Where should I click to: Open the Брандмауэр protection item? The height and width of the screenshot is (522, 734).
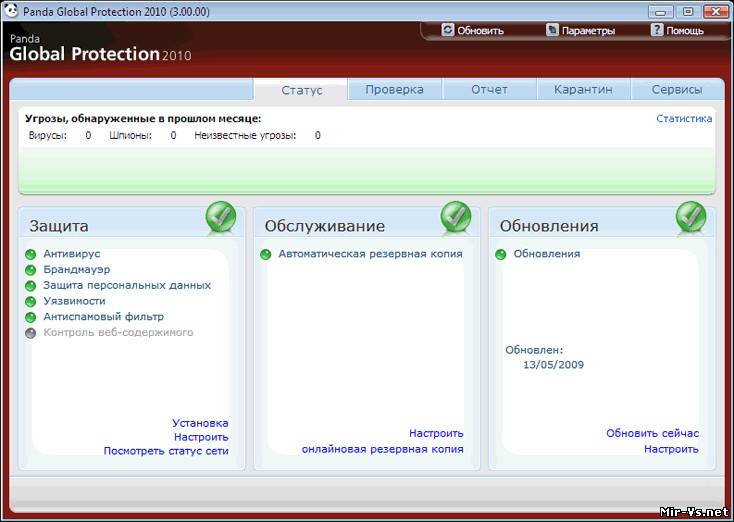pos(77,270)
